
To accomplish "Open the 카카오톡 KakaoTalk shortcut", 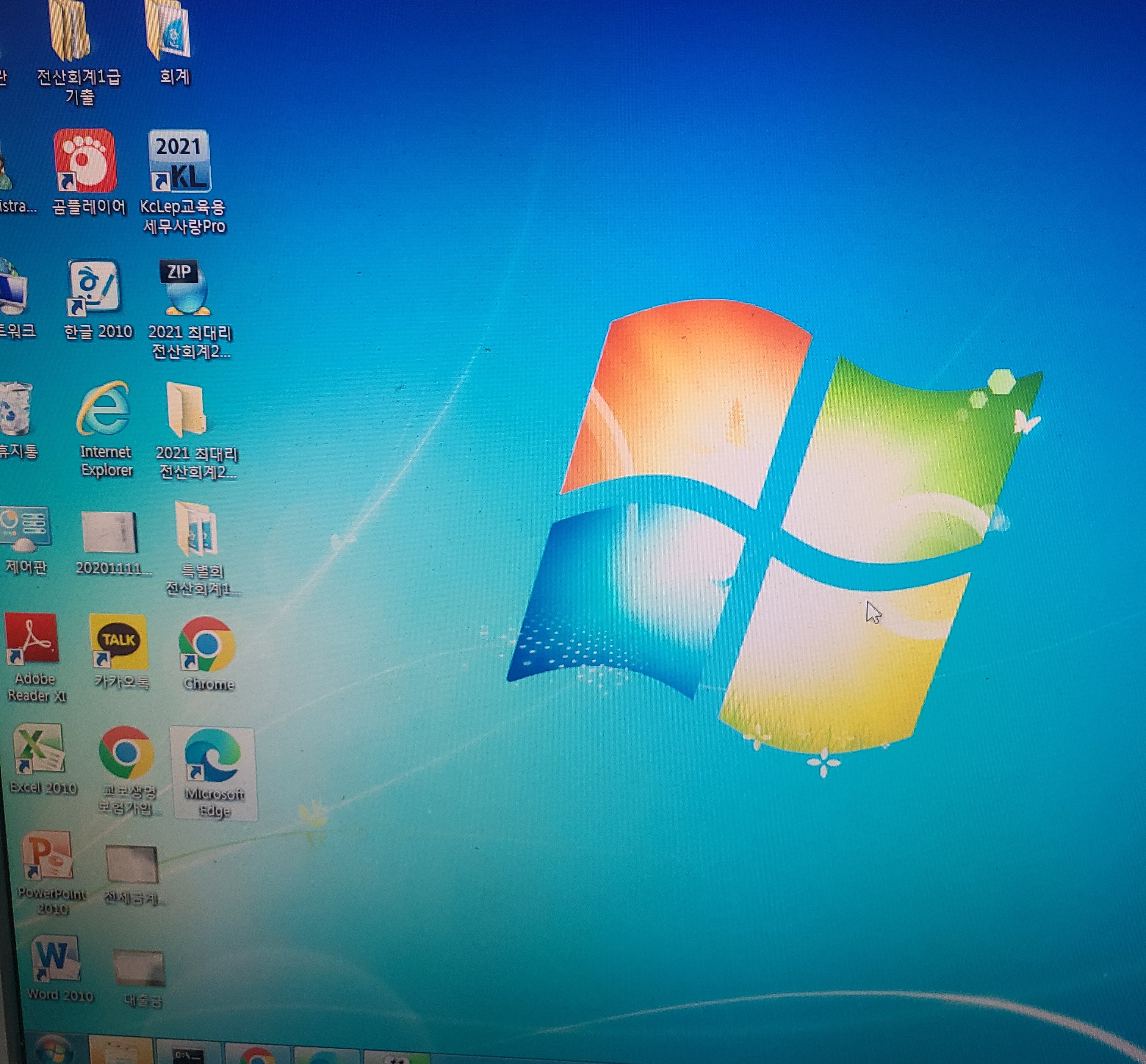I will pyautogui.click(x=120, y=652).
